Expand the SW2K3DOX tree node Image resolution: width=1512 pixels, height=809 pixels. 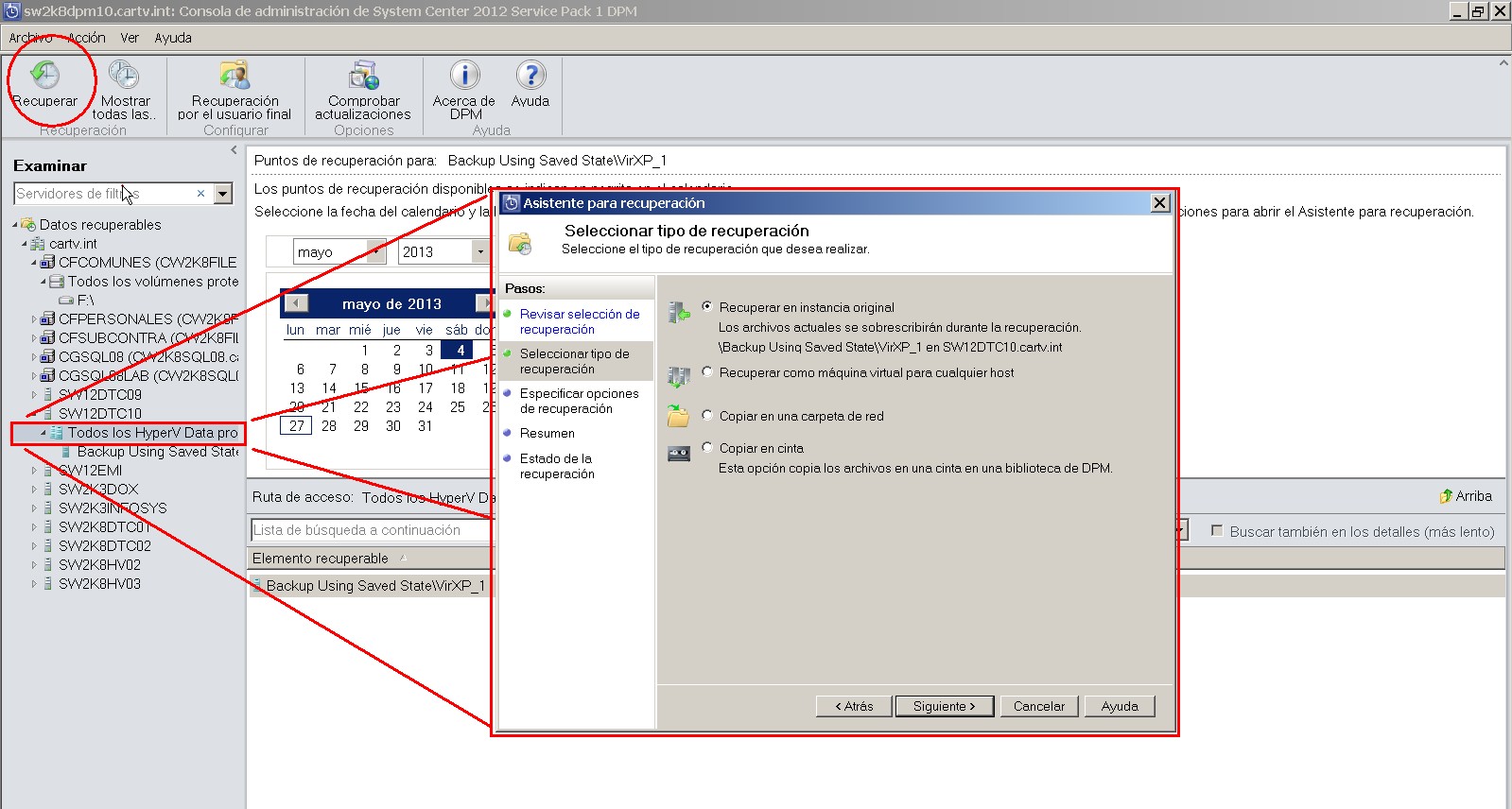[35, 490]
